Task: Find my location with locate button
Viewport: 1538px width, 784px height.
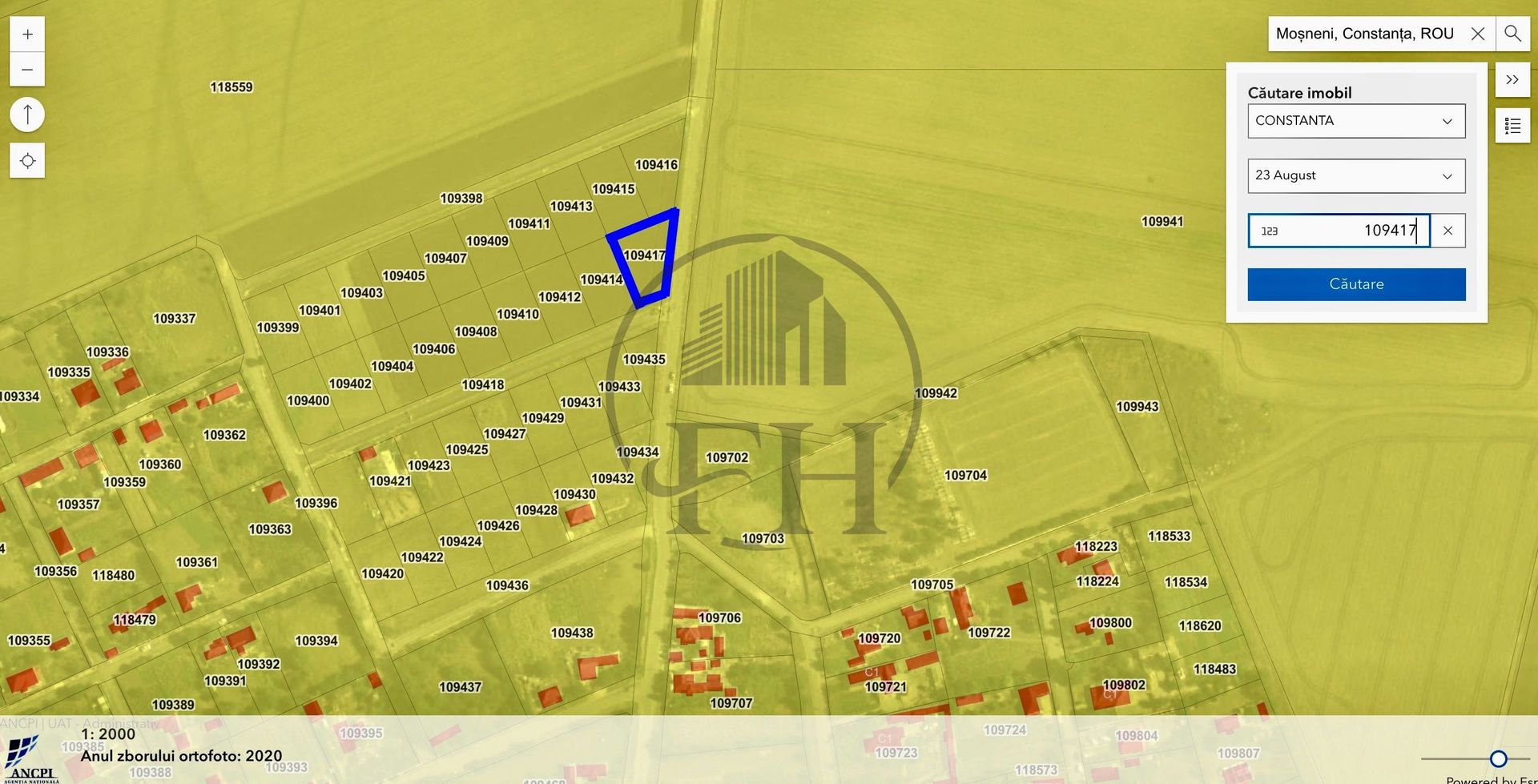Action: 27,161
